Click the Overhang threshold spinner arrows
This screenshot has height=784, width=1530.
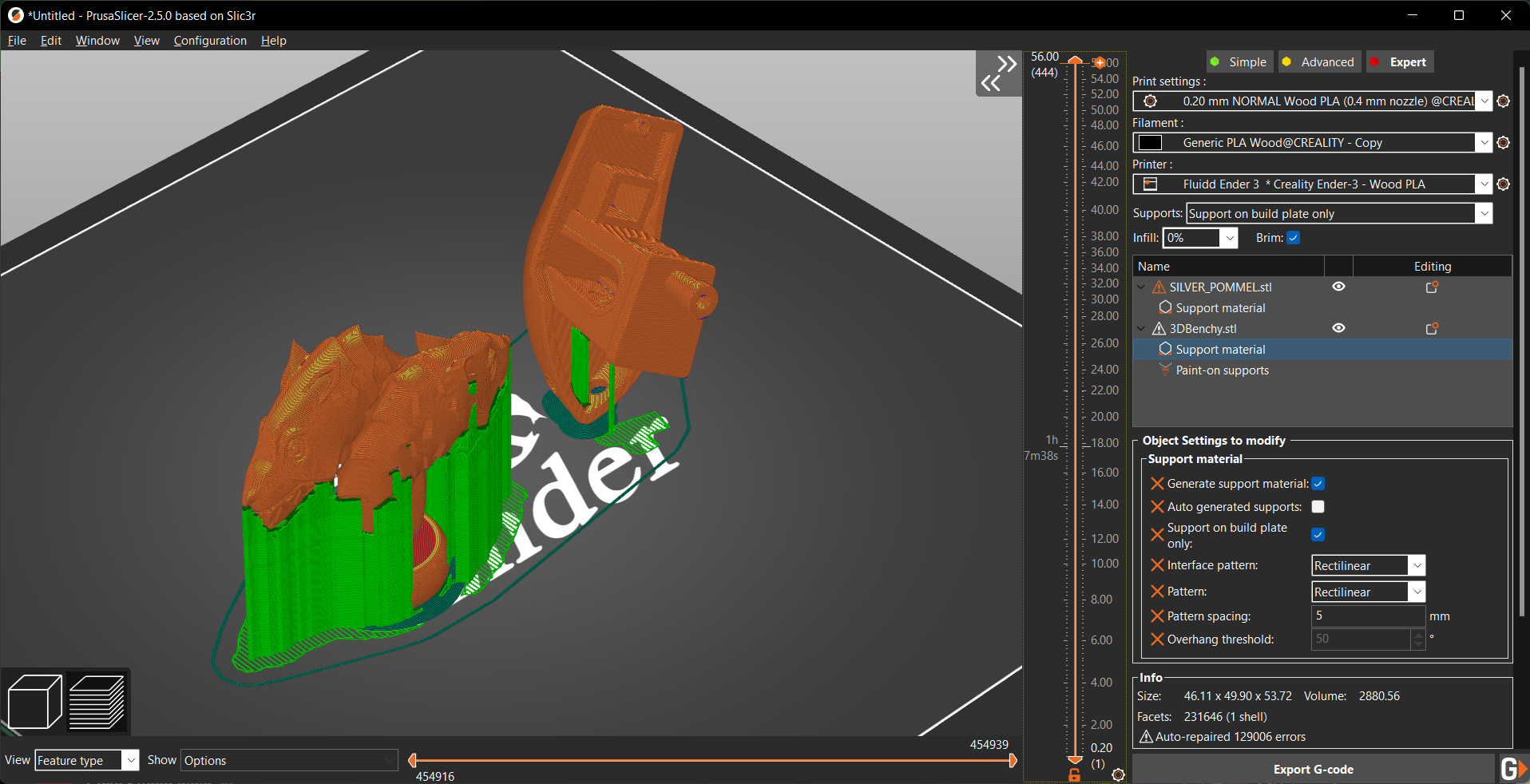pyautogui.click(x=1418, y=639)
